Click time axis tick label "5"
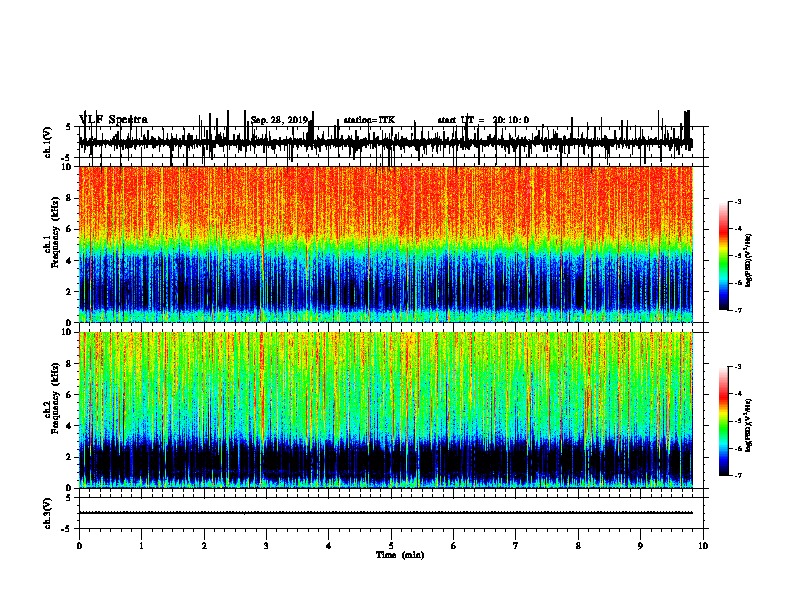792x612 pixels. [x=391, y=546]
